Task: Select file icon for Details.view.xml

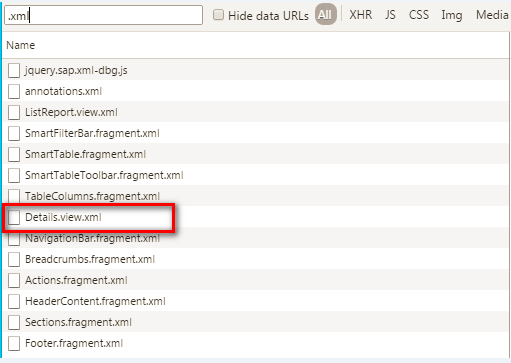Action: coord(14,217)
